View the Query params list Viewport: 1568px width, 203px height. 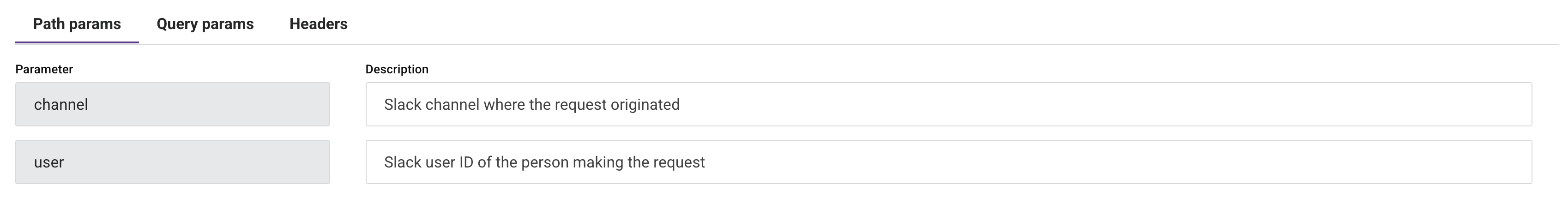[205, 24]
